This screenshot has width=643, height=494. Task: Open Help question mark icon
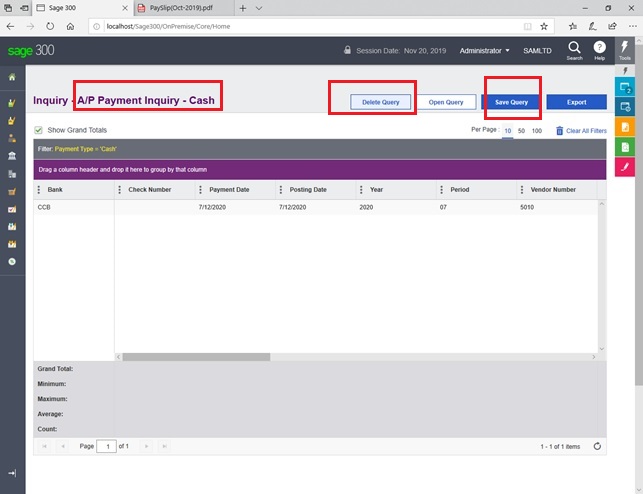click(x=600, y=50)
